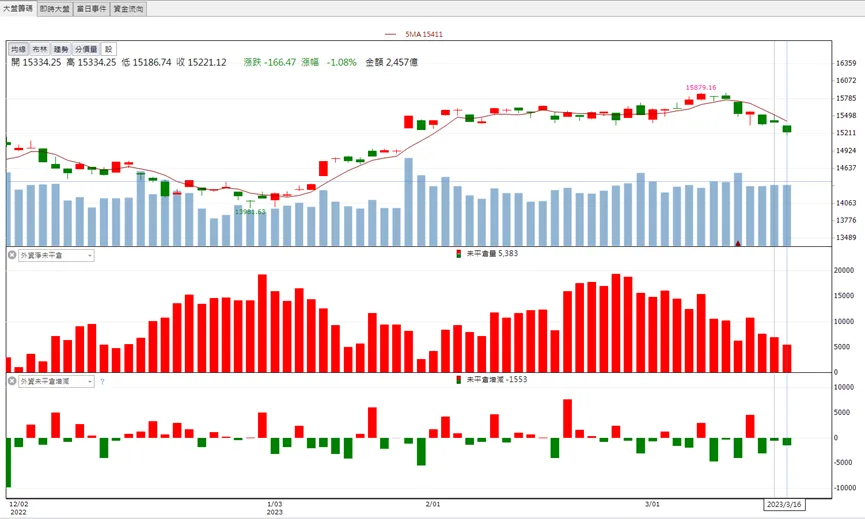865x519 pixels.
Task: Switch to the 大盤籌碼 tab
Action: click(x=18, y=8)
